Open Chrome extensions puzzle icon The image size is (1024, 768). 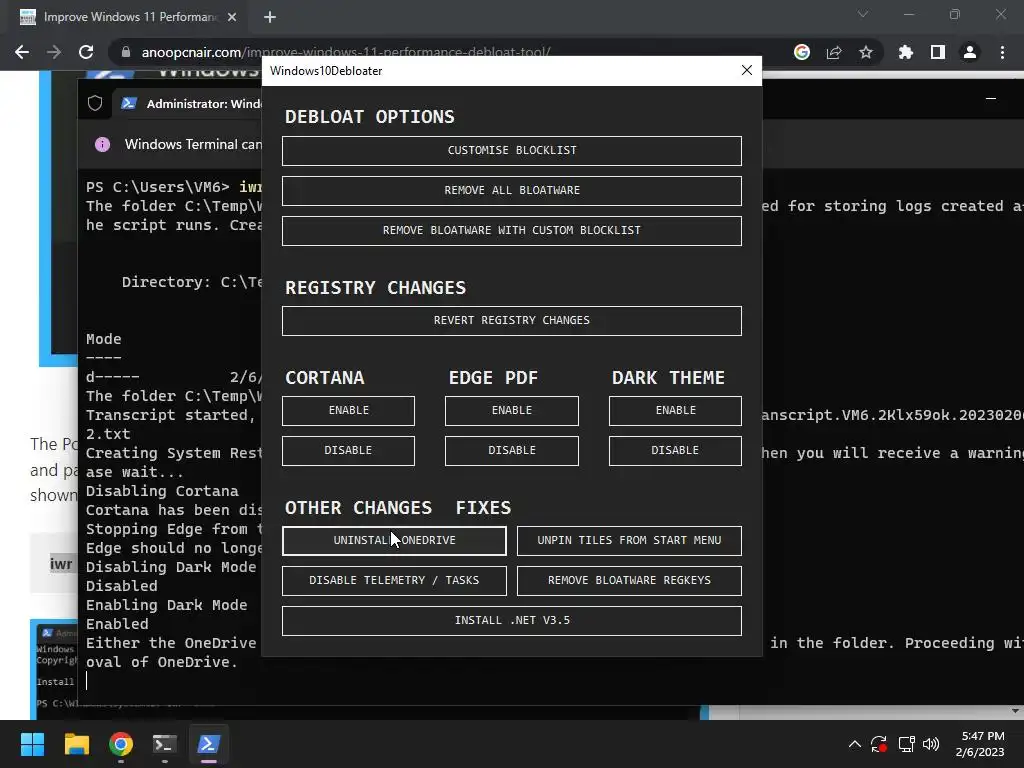(906, 52)
